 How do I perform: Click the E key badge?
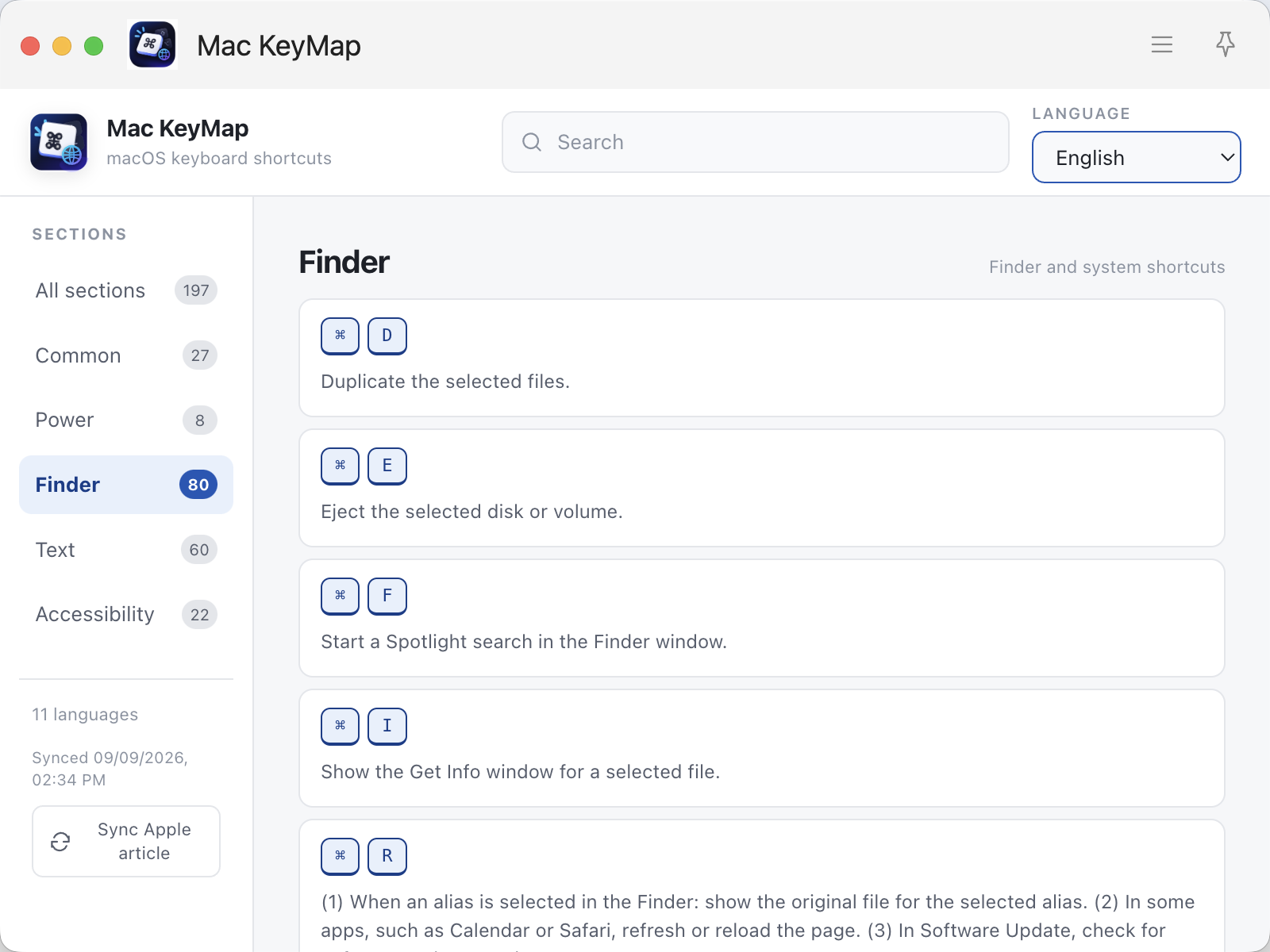pos(387,466)
